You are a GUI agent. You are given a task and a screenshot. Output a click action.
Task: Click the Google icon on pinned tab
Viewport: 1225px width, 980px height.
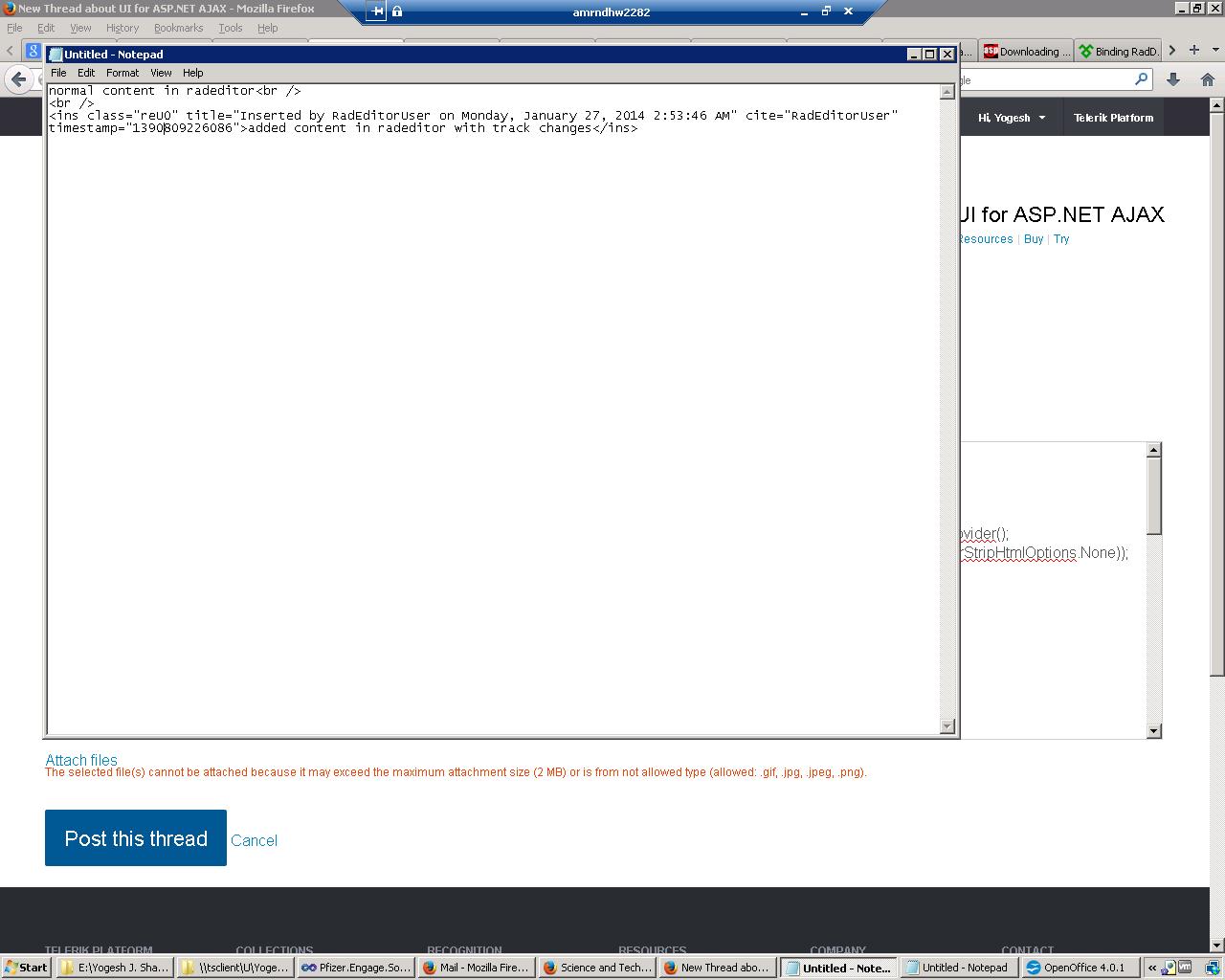click(x=33, y=51)
